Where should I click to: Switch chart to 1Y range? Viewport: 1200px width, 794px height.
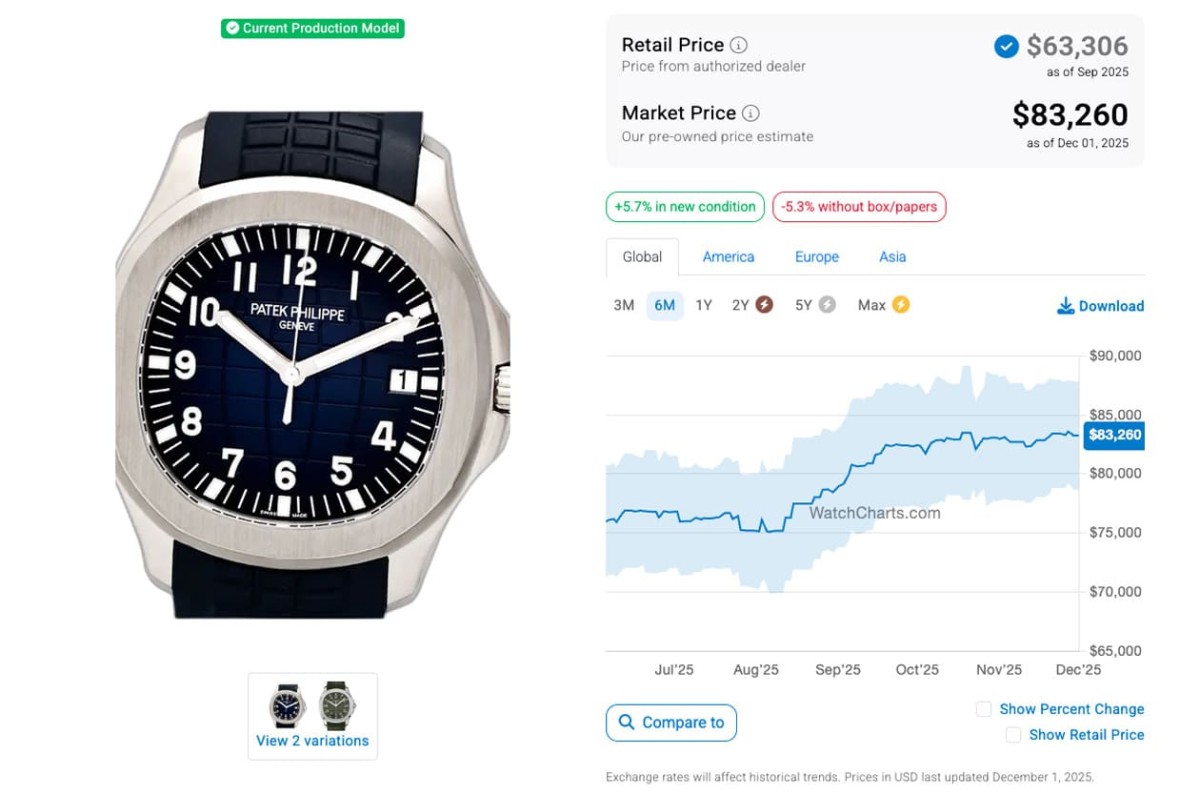click(704, 305)
